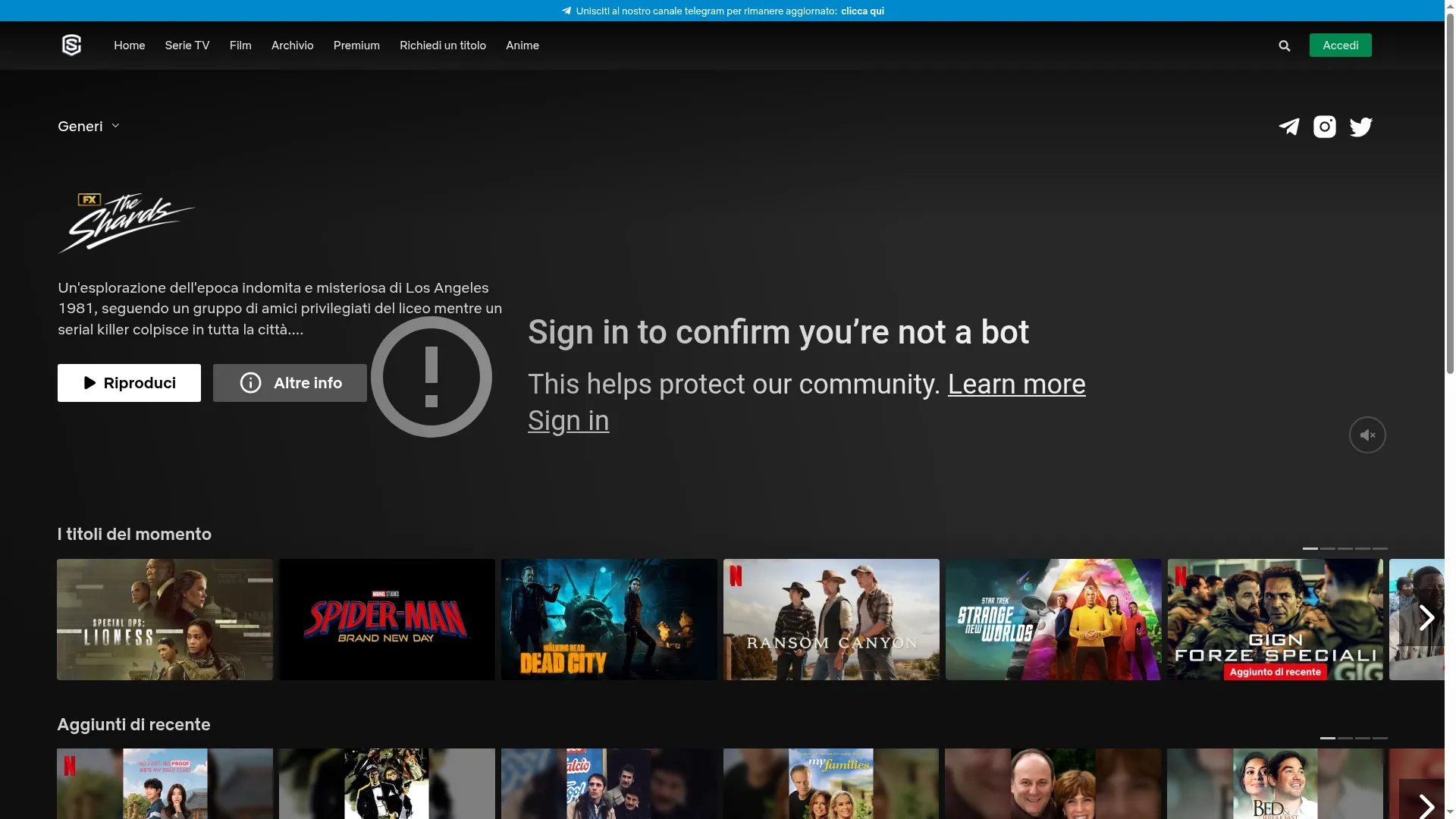Open the Anime menu item

(522, 45)
